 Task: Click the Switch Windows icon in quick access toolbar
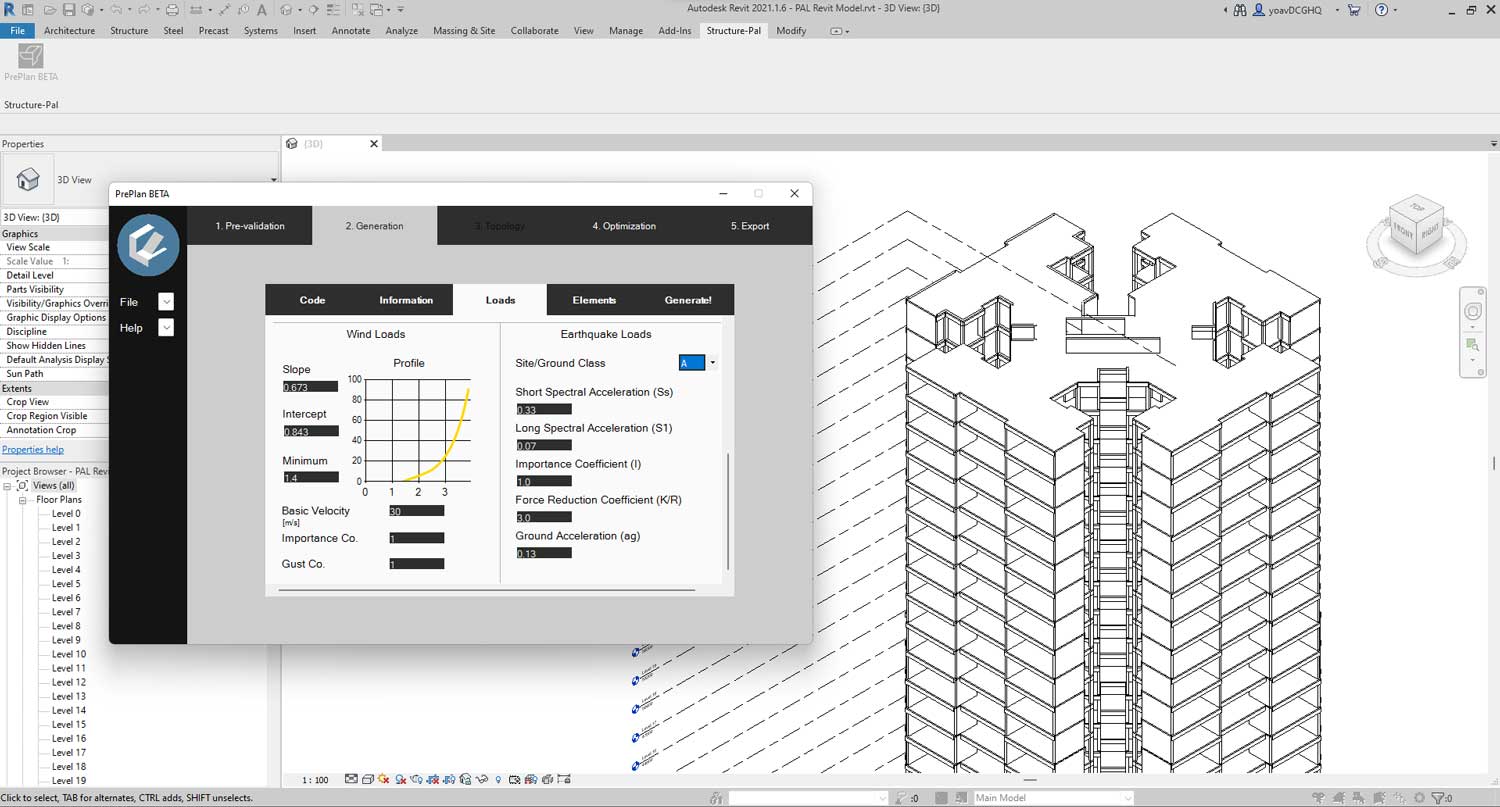[x=377, y=10]
